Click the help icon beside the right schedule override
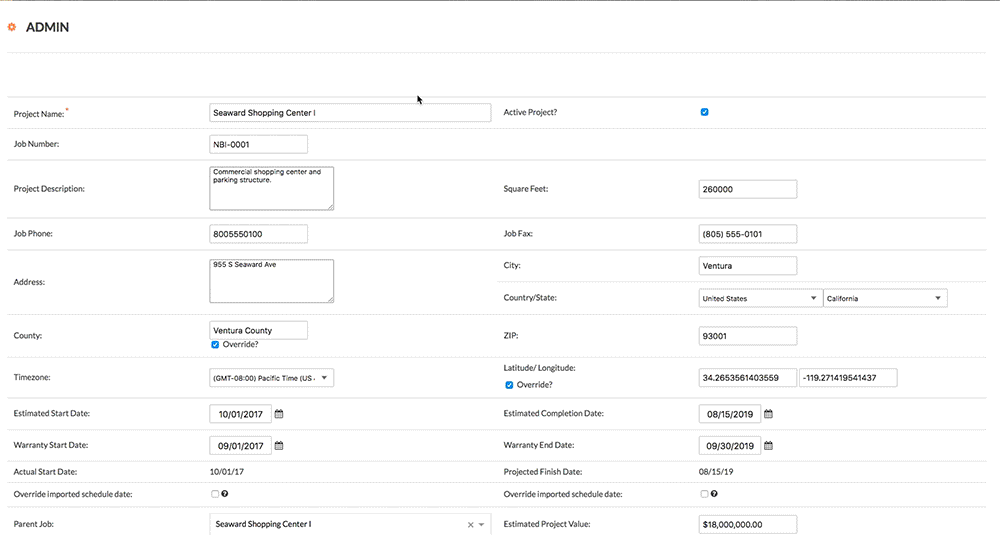The image size is (1000, 535). (714, 494)
